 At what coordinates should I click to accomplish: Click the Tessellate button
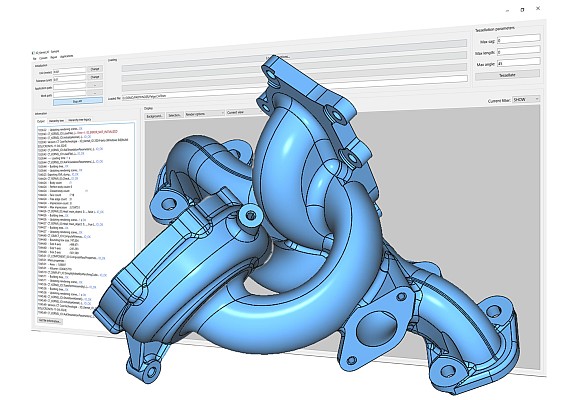[508, 75]
